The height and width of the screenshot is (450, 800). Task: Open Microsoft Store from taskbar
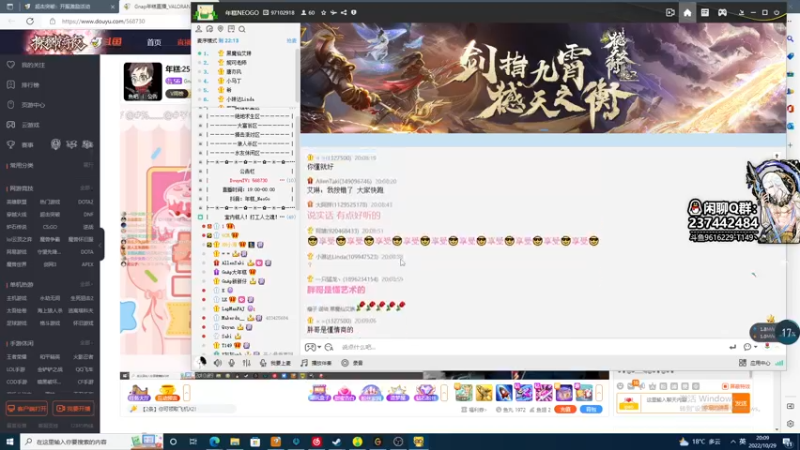(x=255, y=441)
